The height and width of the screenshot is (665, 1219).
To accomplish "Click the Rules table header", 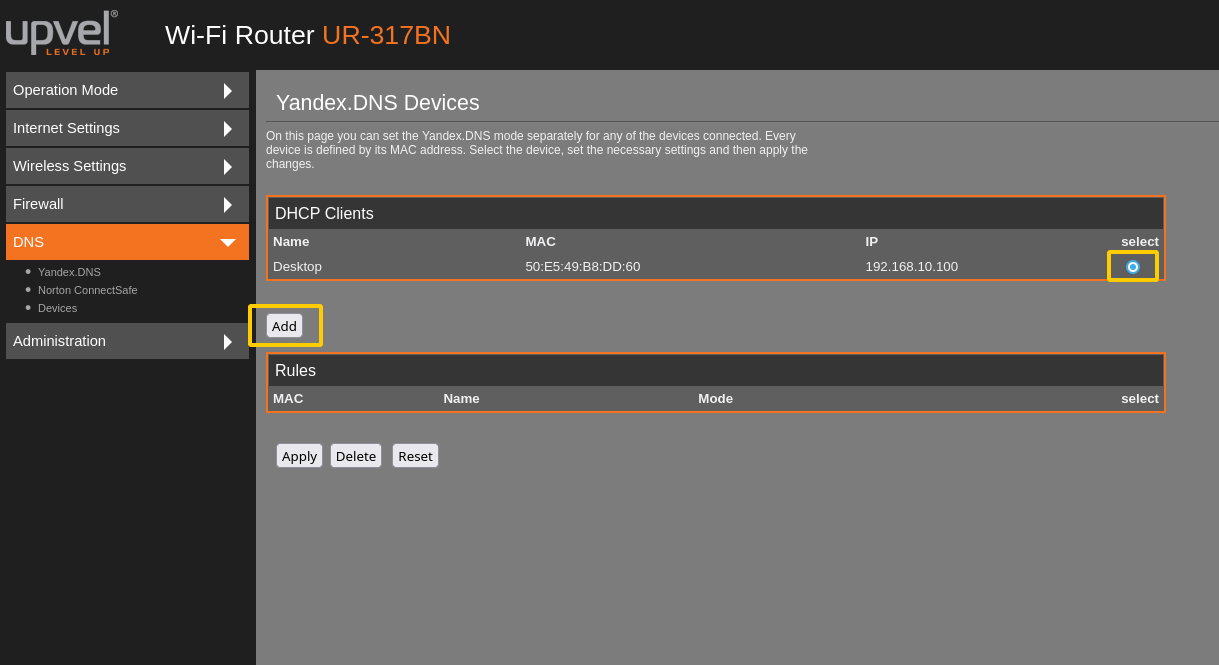I will 295,371.
